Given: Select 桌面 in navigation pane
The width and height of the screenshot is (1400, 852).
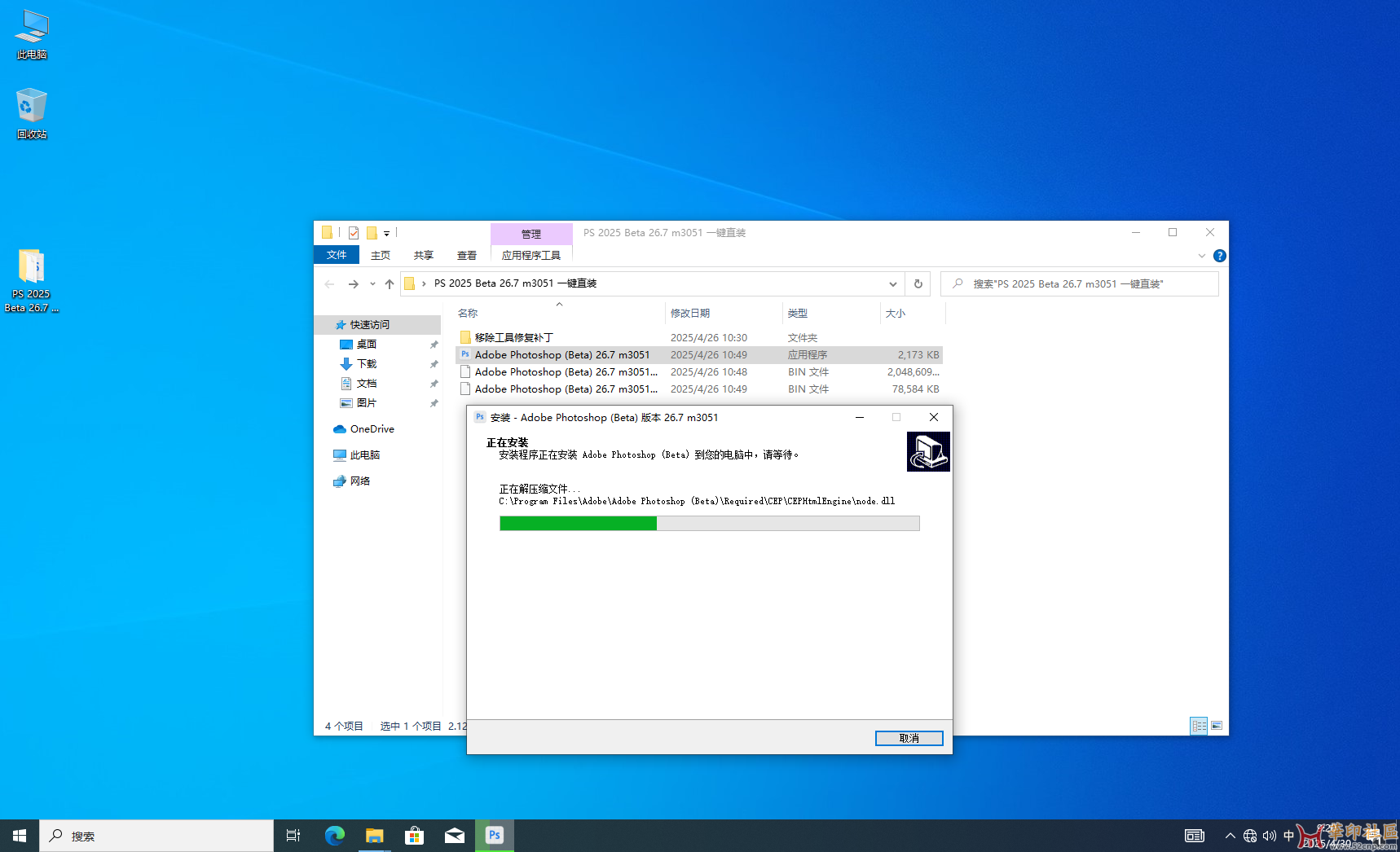Looking at the screenshot, I should 366,345.
